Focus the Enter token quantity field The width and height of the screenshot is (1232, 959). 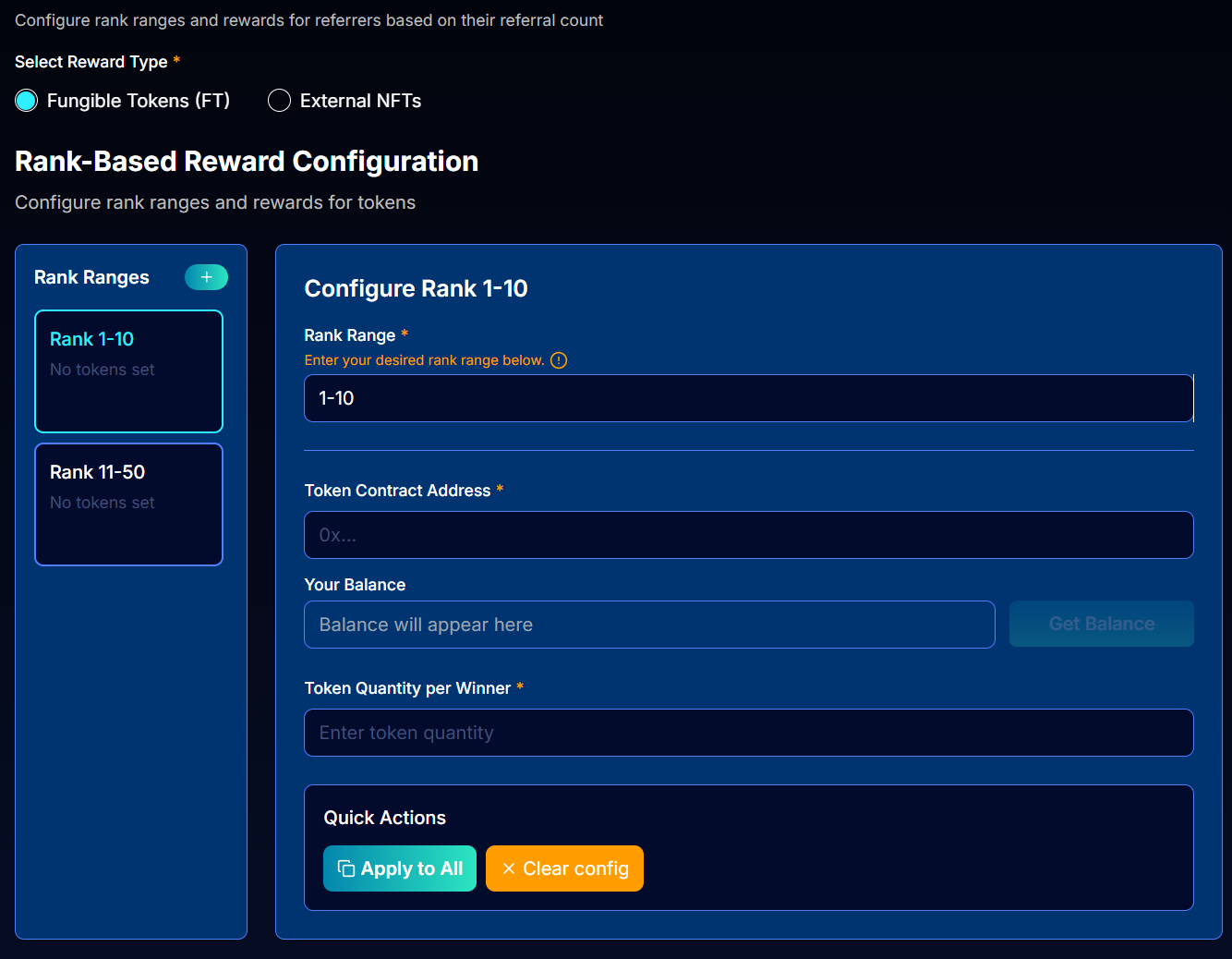[748, 733]
